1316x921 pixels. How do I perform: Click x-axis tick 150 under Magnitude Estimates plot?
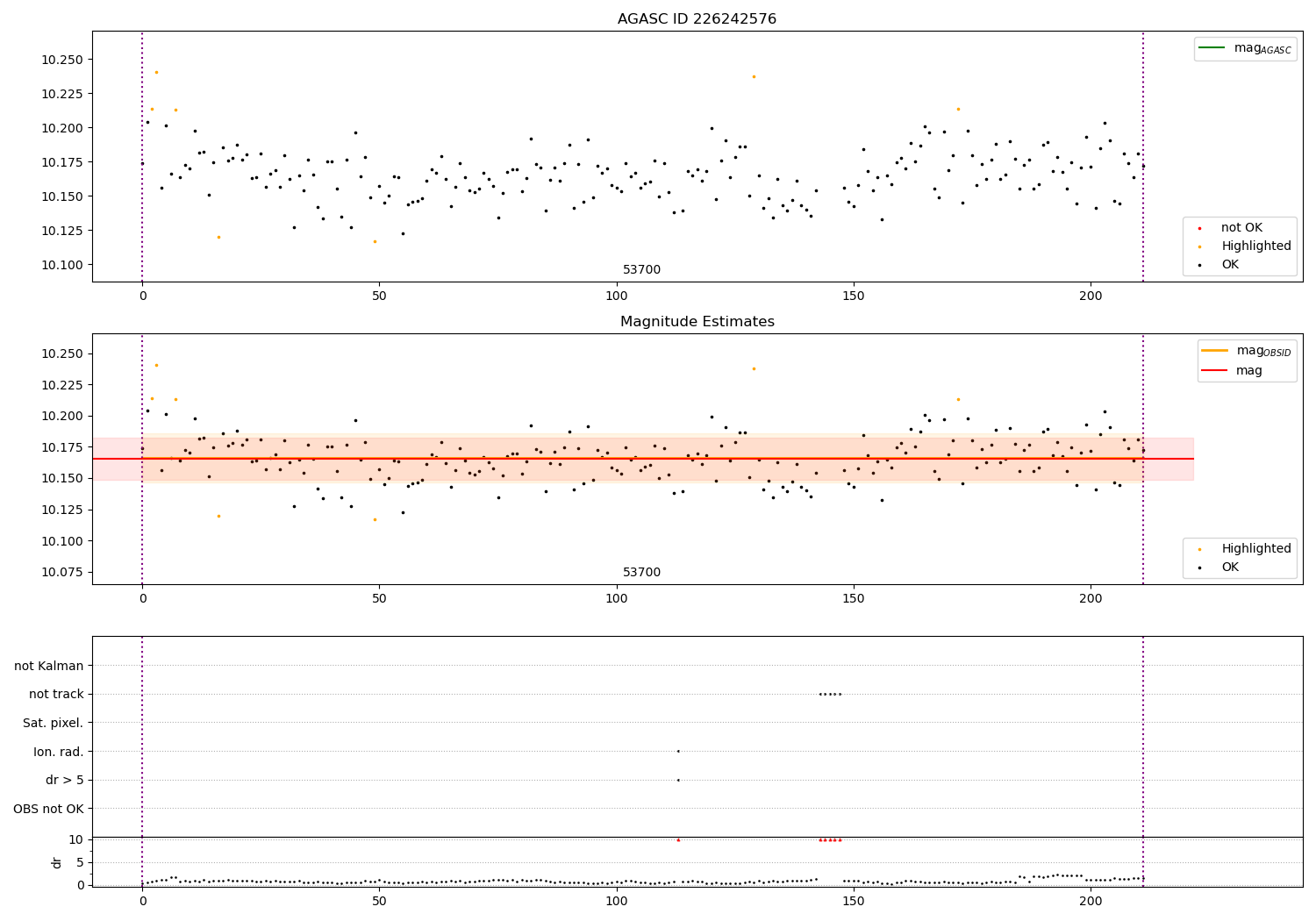pos(854,600)
